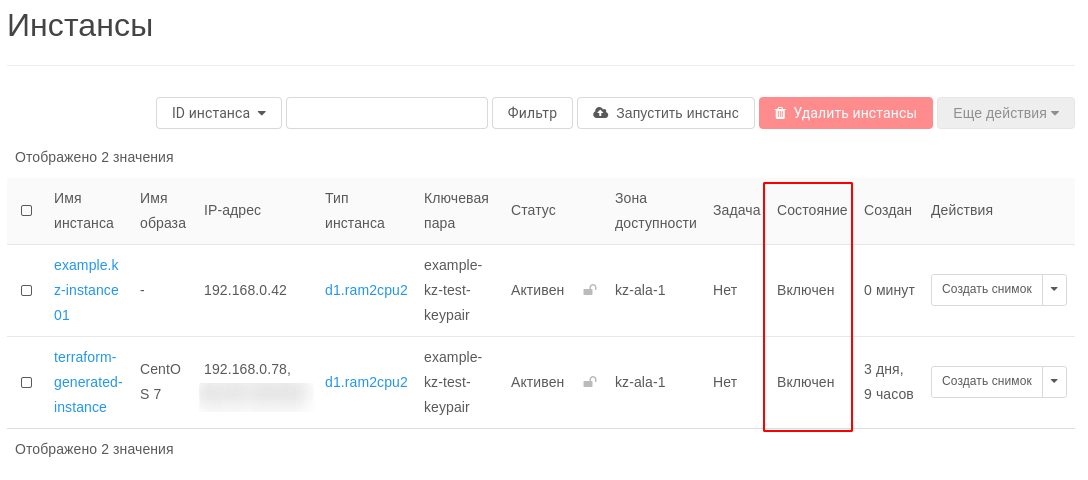Click Включен state in example.kz-instance01 row
This screenshot has height=480, width=1088.
pyautogui.click(x=806, y=290)
